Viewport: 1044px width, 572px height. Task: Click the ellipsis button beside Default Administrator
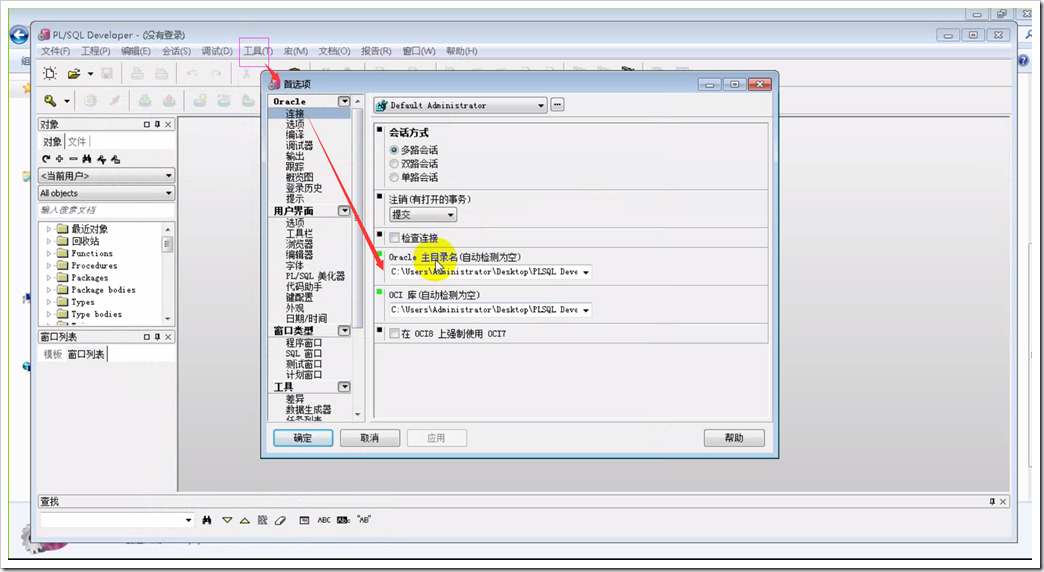[x=557, y=105]
